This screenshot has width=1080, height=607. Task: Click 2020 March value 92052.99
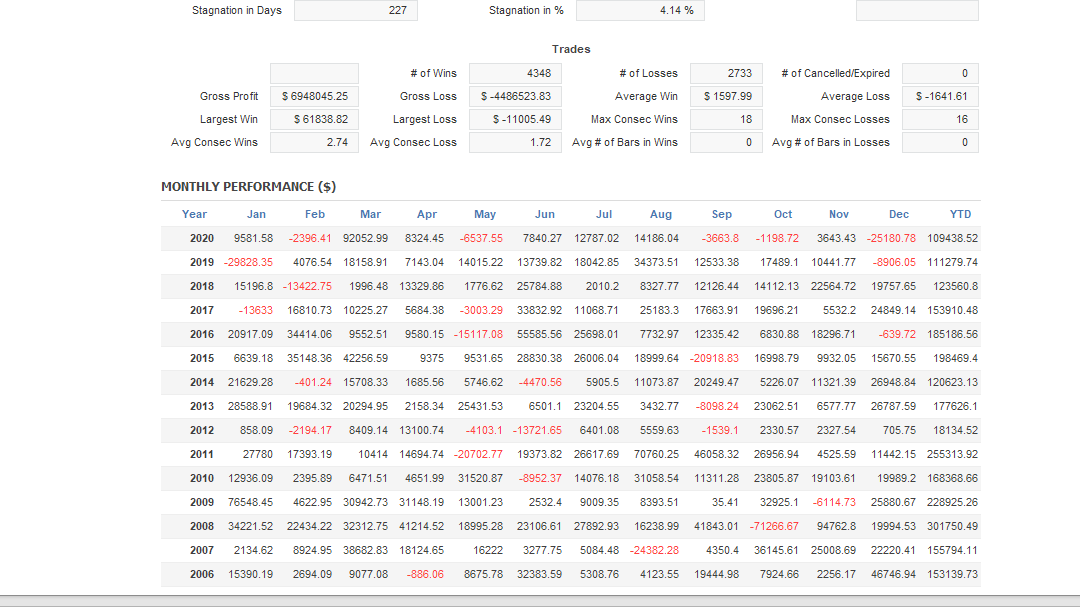(365, 238)
